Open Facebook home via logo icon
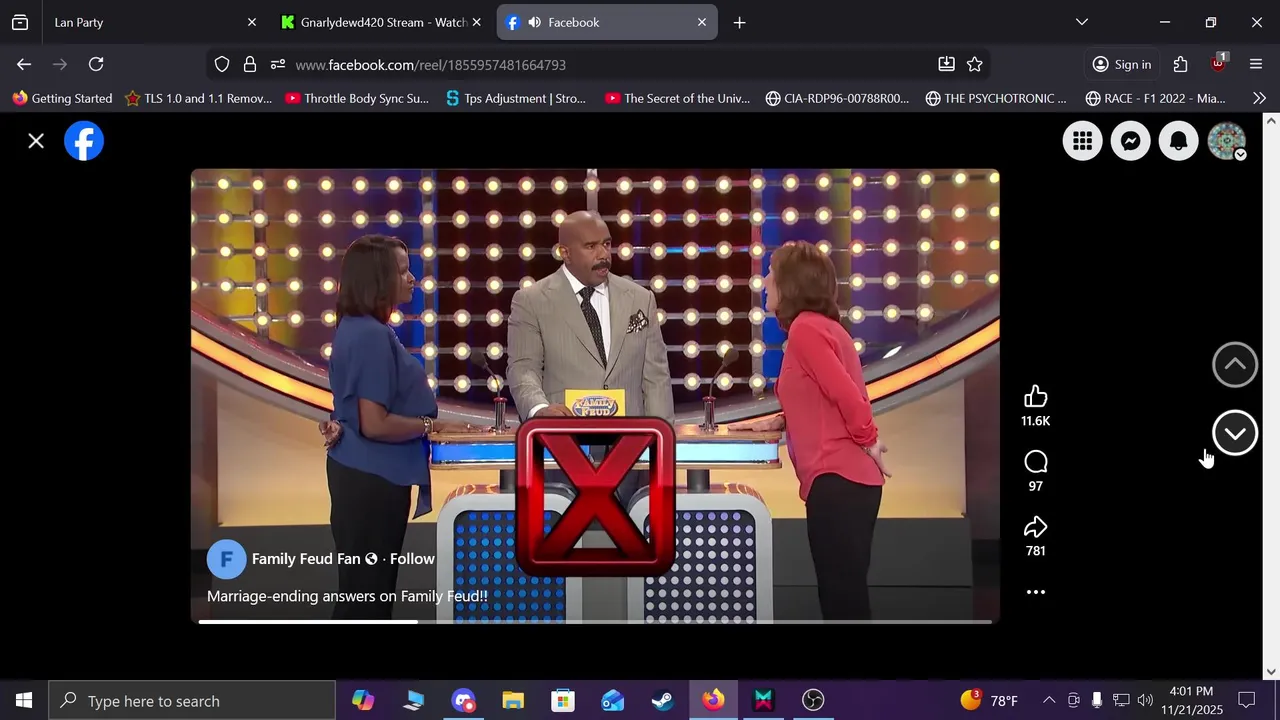This screenshot has height=720, width=1280. [84, 141]
